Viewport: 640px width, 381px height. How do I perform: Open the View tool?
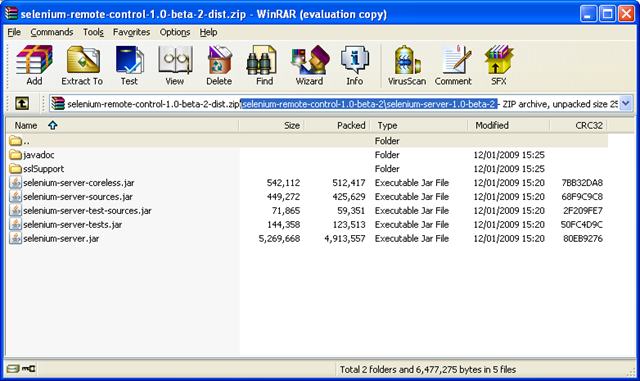175,60
